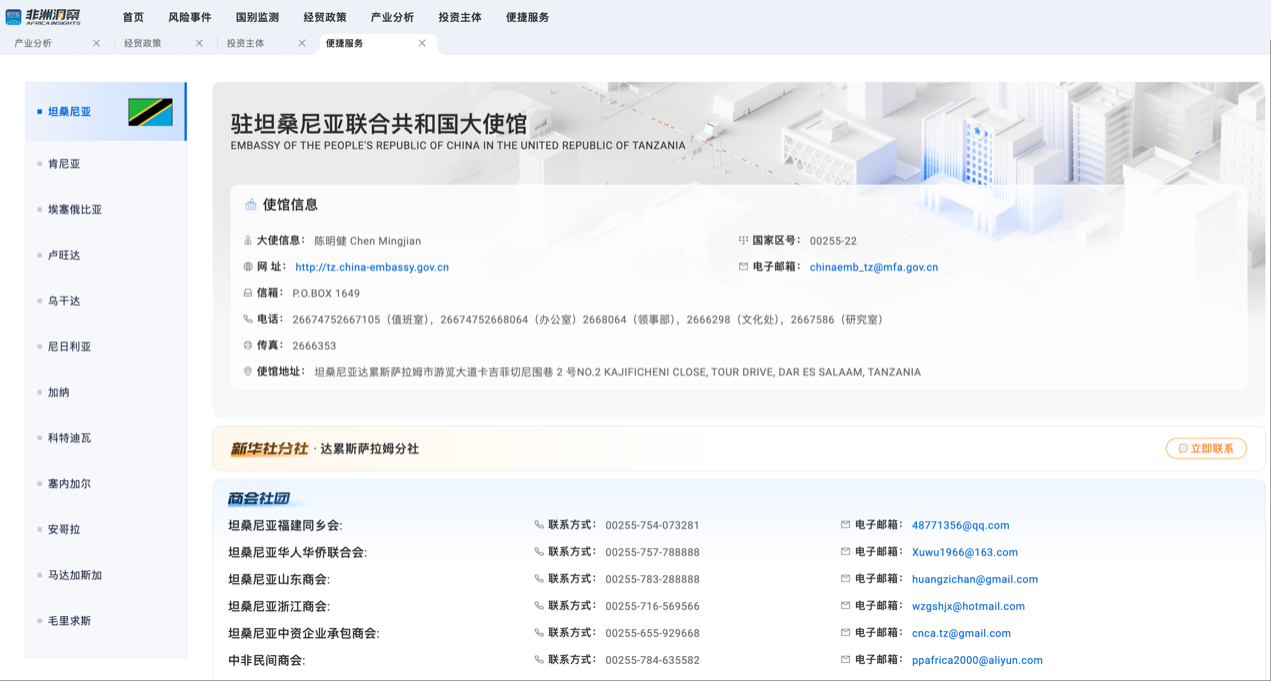Click the Africa Insights logo
The image size is (1271, 681).
click(x=43, y=16)
